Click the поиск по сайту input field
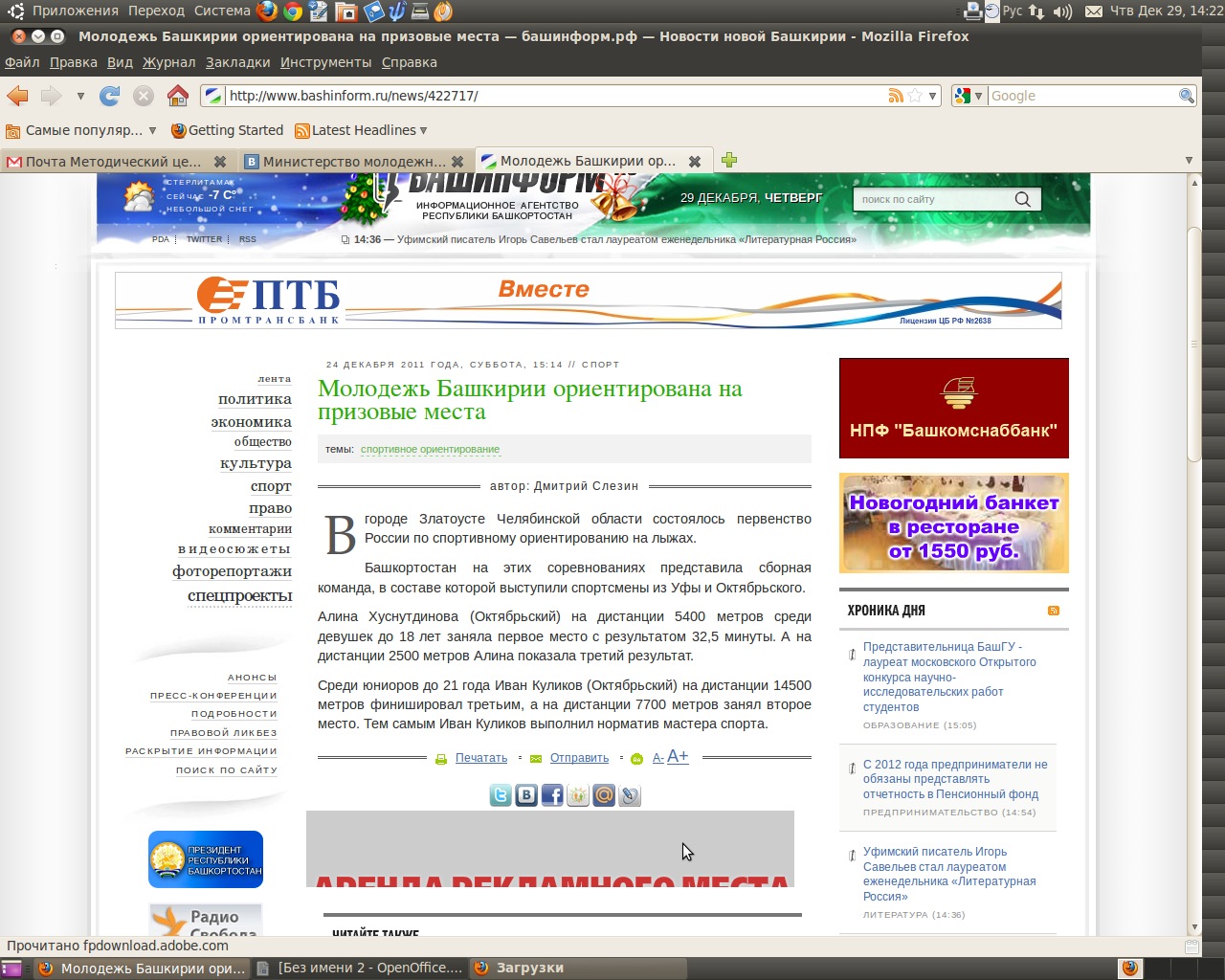 [x=933, y=199]
